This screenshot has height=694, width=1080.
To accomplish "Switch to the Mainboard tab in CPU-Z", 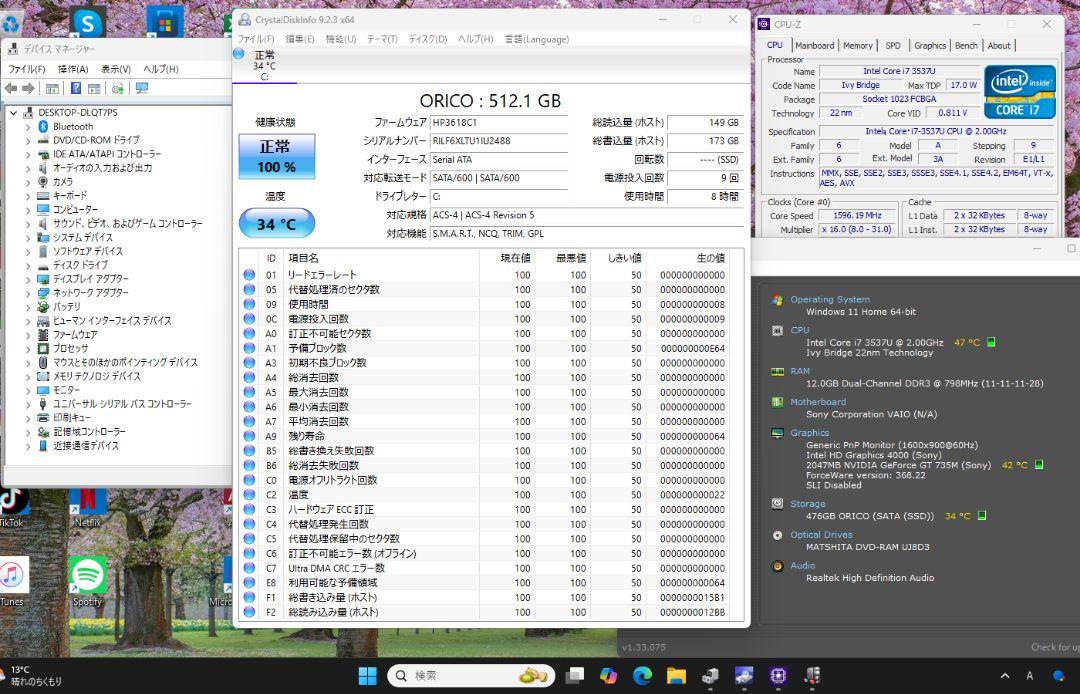I will tap(814, 45).
